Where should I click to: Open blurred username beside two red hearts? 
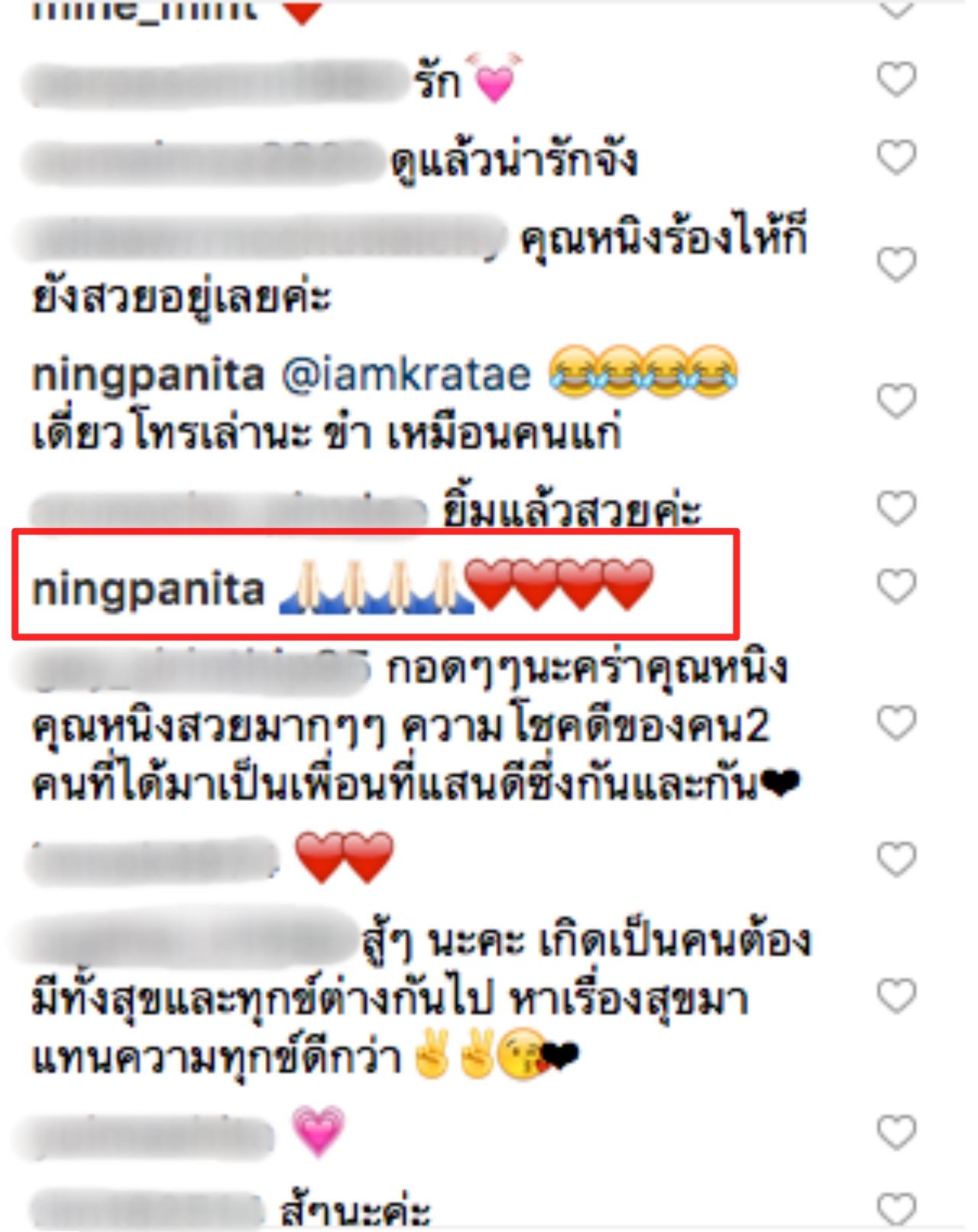tap(154, 860)
